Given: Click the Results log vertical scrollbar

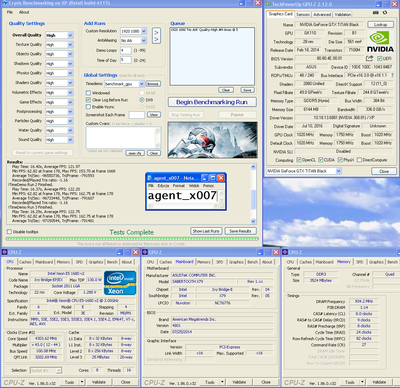Looking at the screenshot, I should point(253,194).
